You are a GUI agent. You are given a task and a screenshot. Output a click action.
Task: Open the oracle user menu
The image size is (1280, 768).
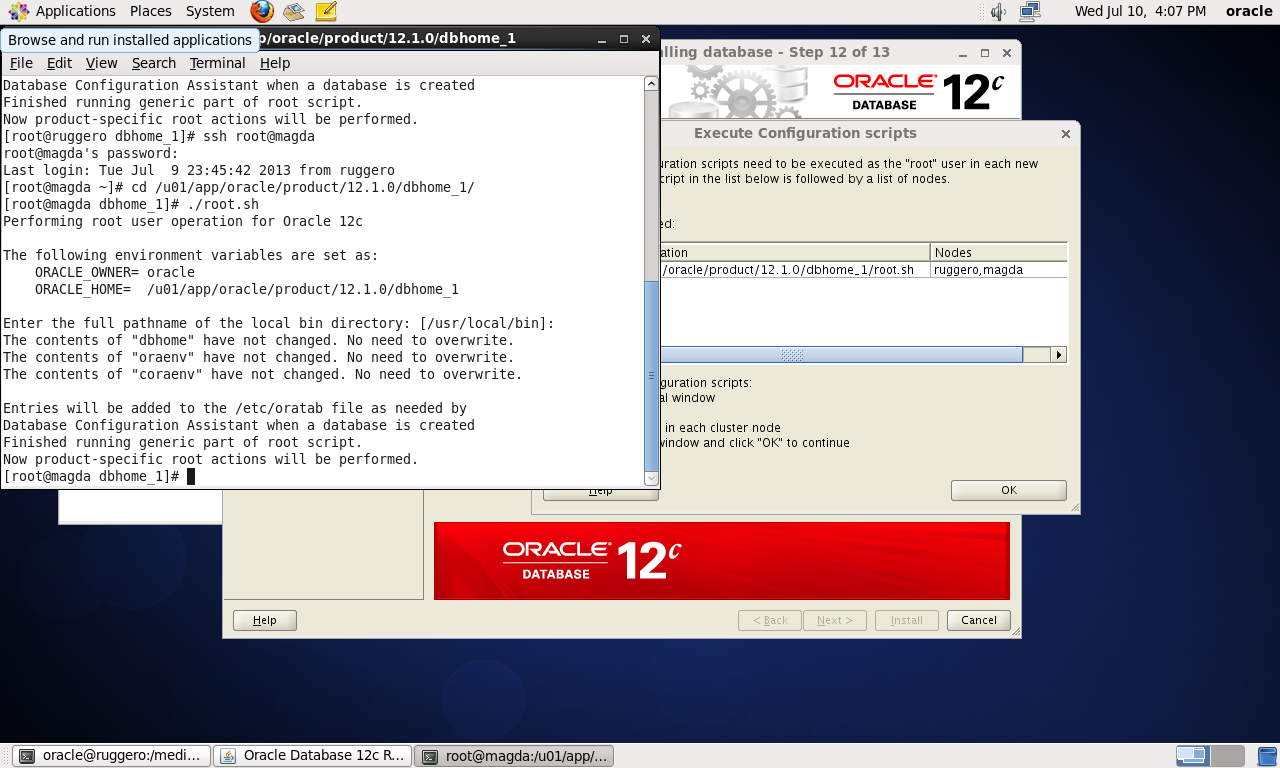[1248, 11]
